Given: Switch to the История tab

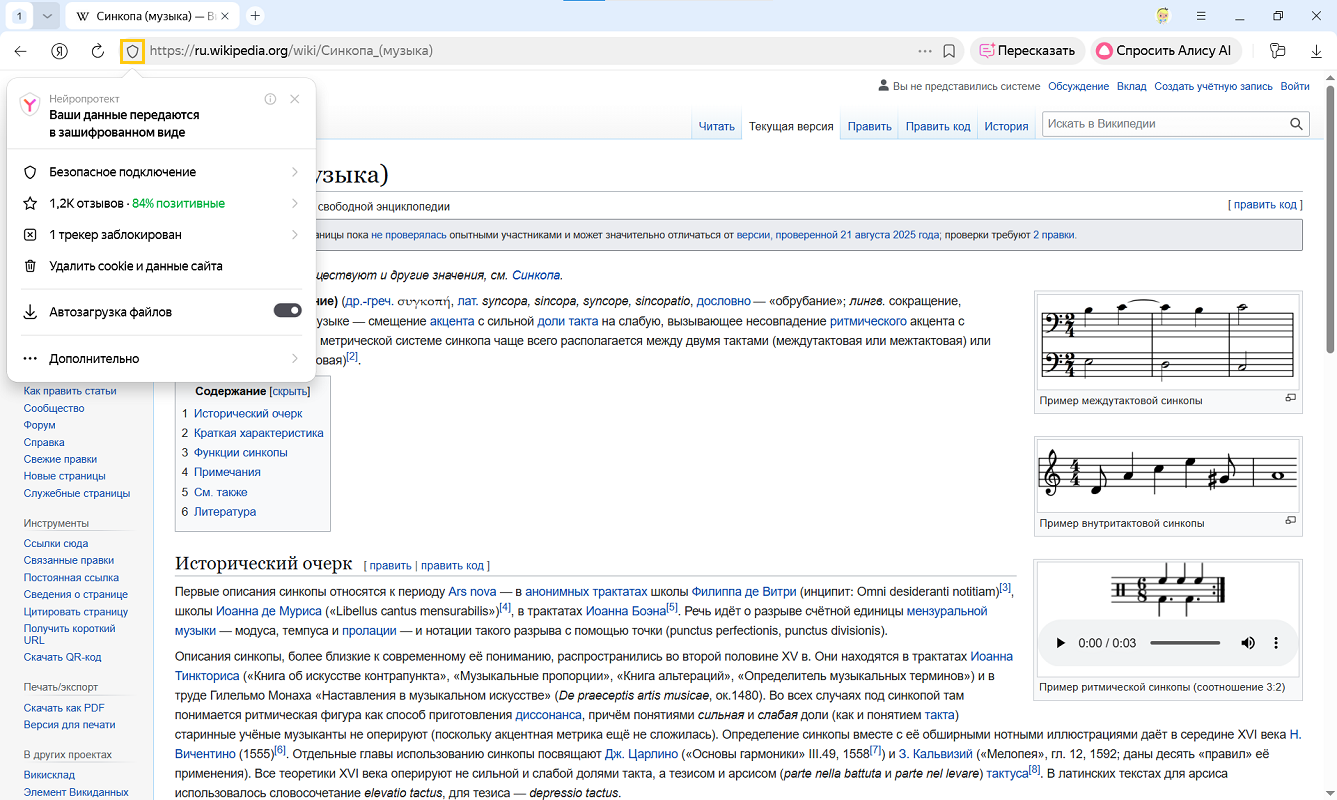Looking at the screenshot, I should point(1005,127).
